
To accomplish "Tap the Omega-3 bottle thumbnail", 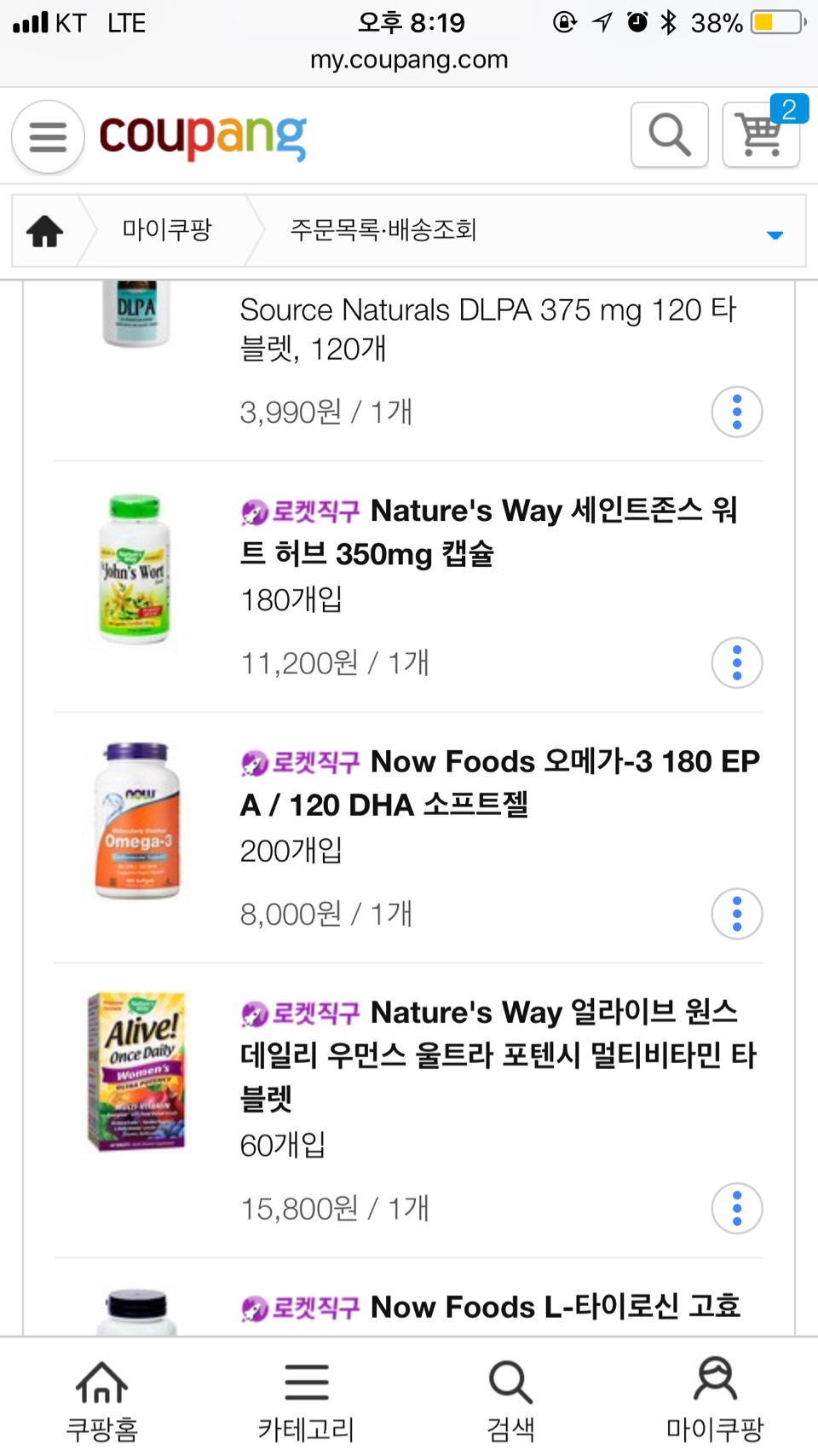I will click(x=136, y=820).
